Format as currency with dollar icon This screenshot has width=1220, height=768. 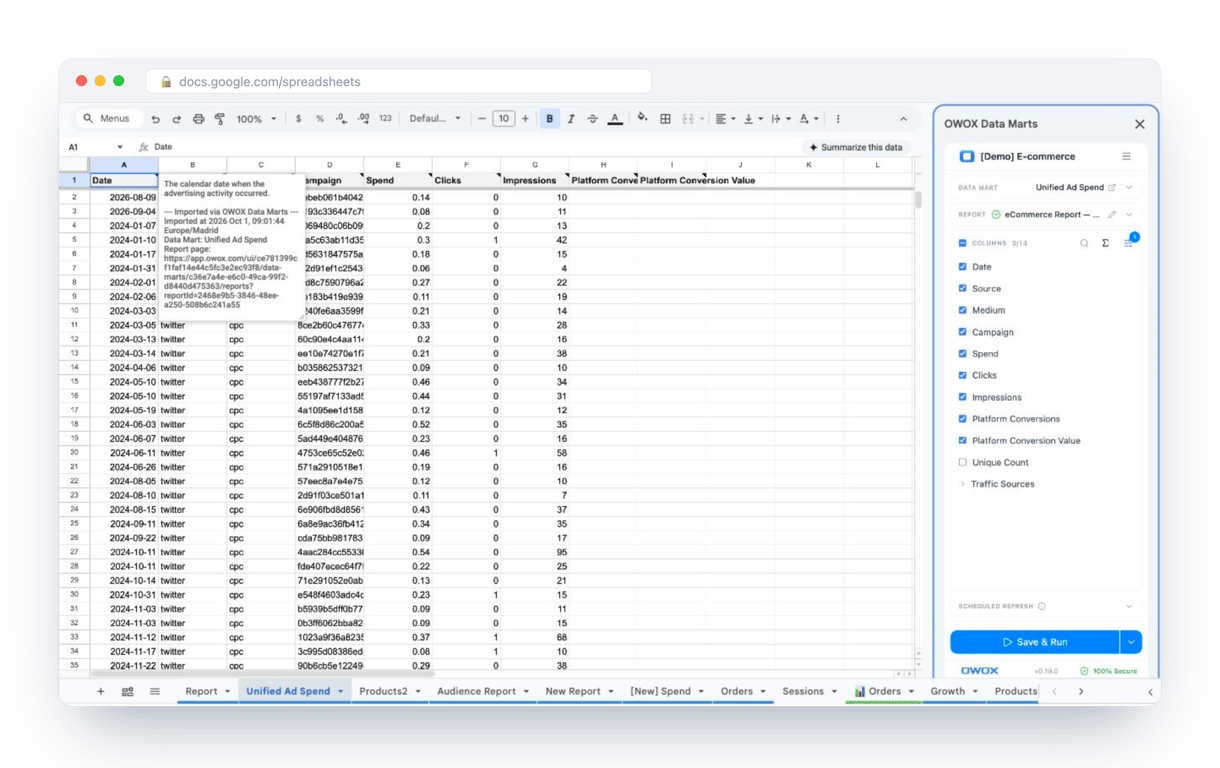point(298,119)
